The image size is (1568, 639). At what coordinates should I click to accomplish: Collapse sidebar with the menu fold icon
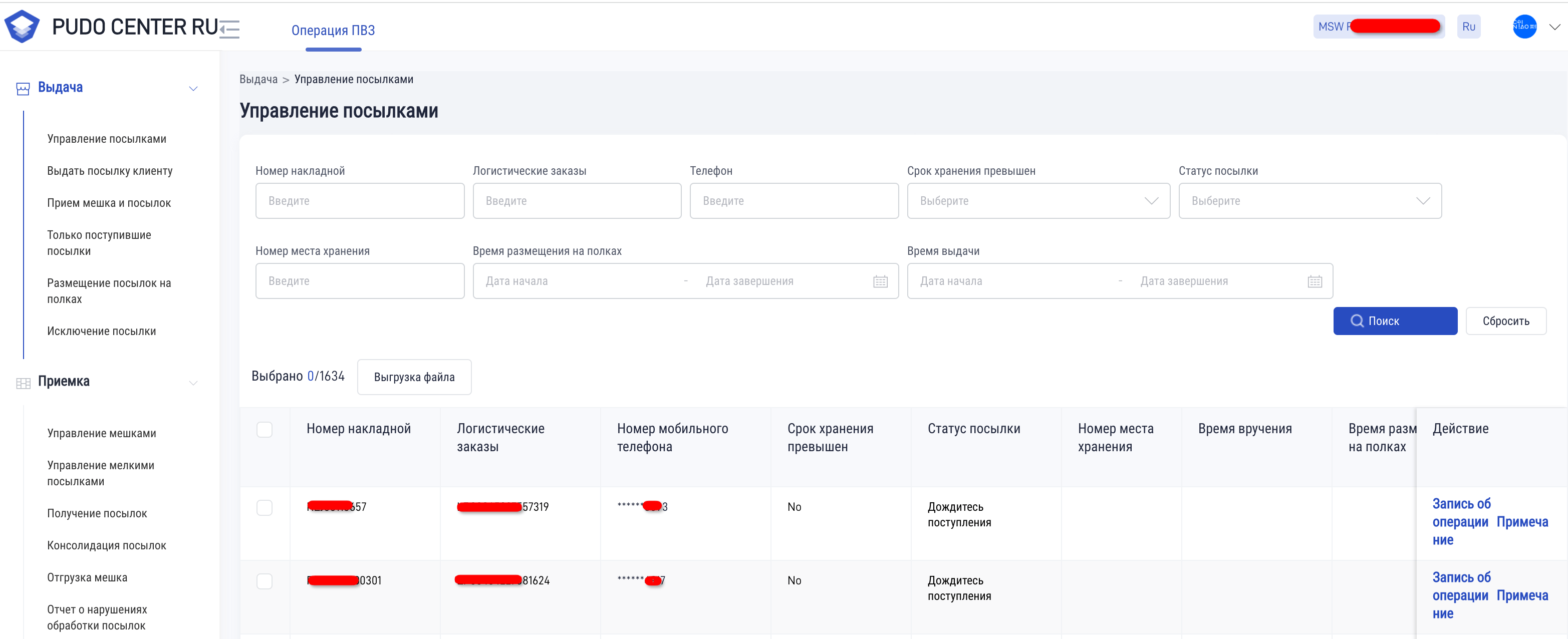tap(229, 29)
